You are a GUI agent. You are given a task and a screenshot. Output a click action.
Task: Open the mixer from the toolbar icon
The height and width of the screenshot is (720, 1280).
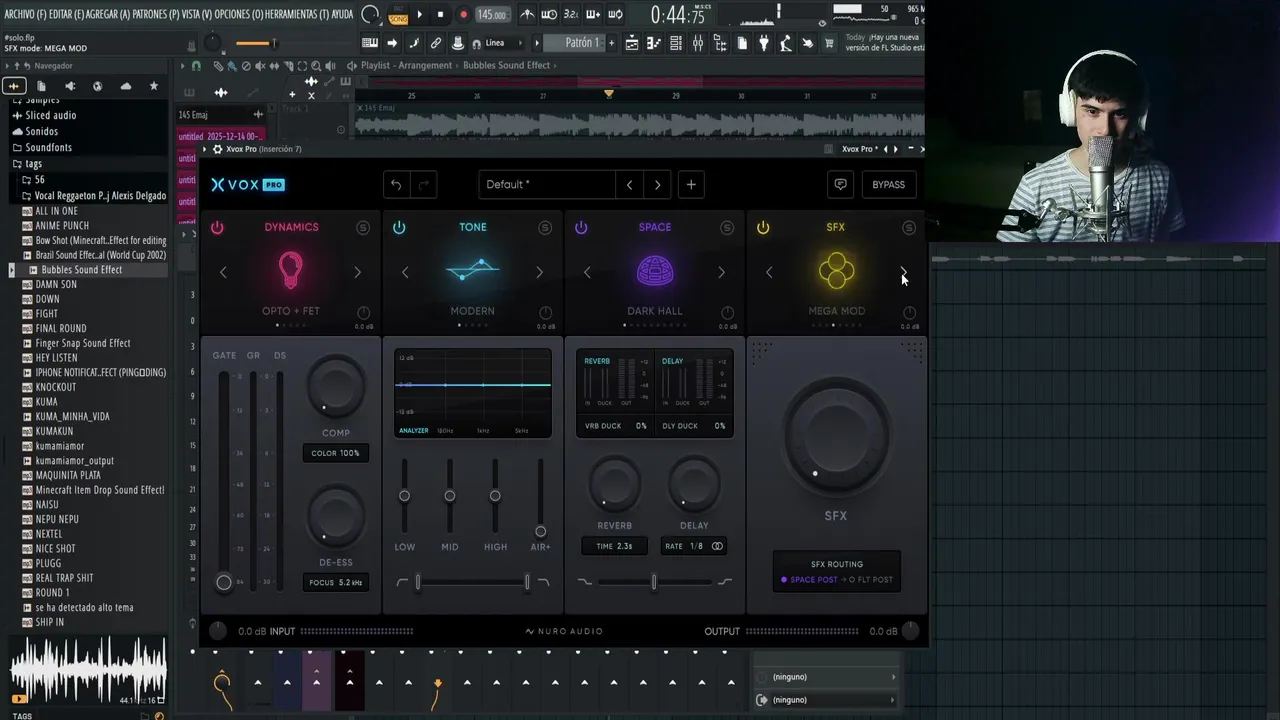click(x=698, y=43)
